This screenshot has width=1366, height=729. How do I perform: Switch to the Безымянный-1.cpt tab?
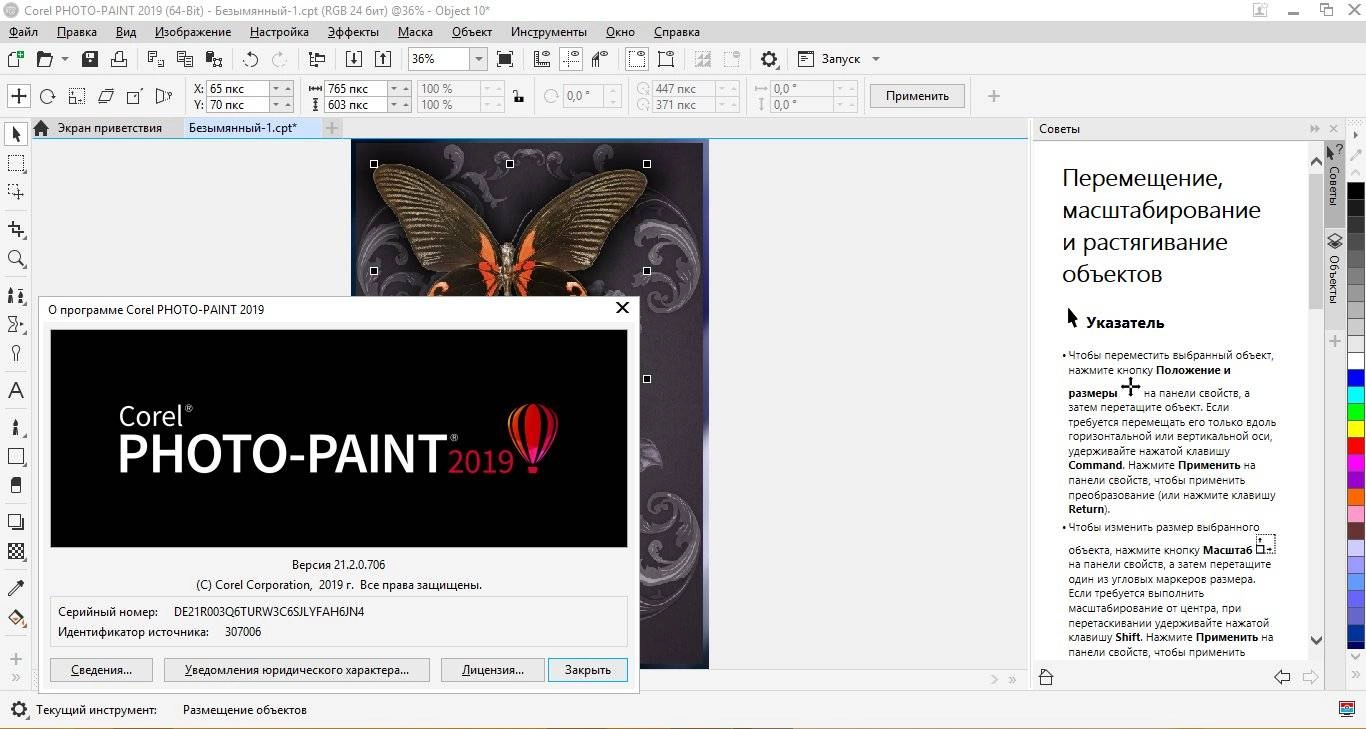coord(242,128)
